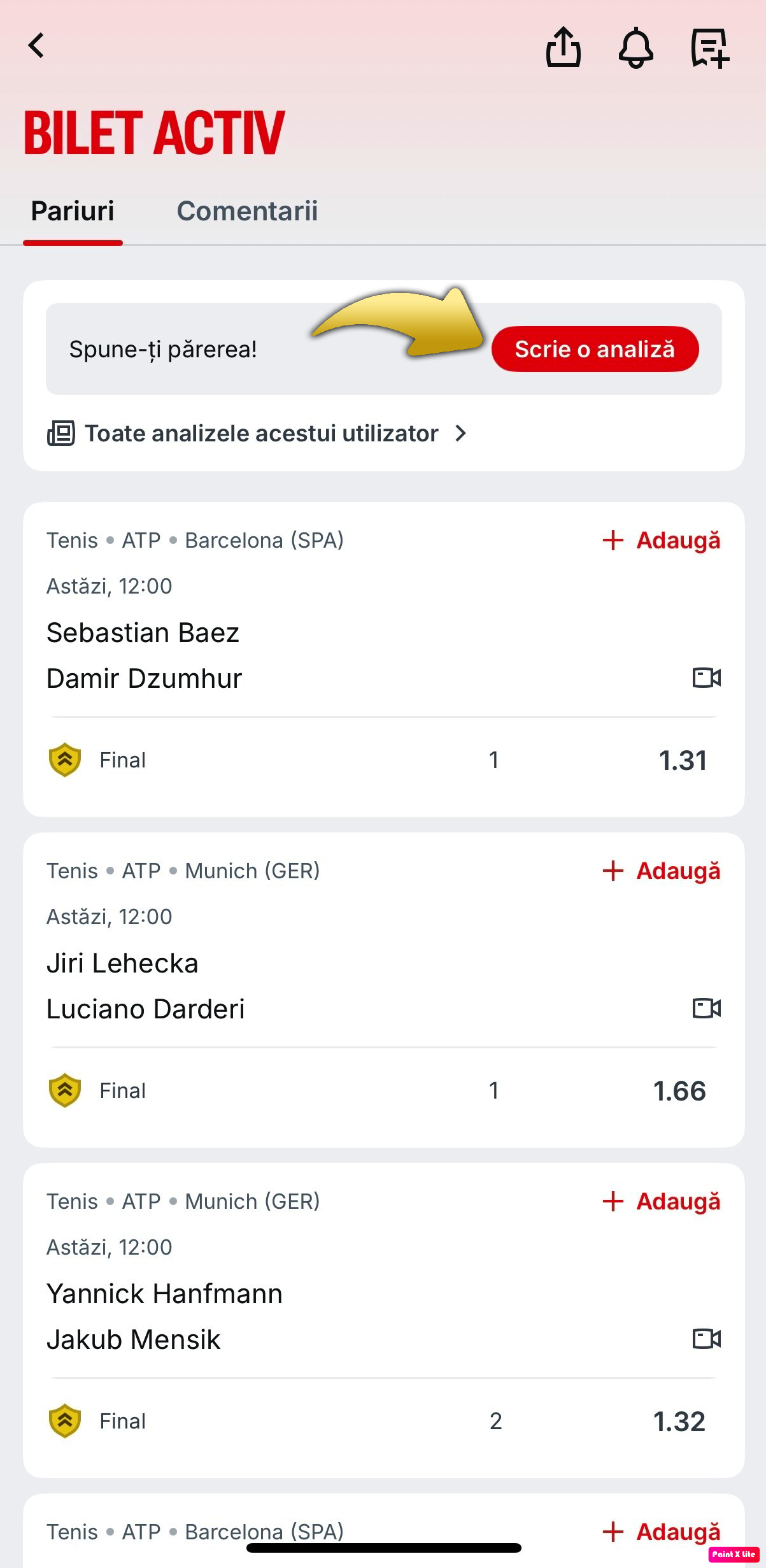Tap video icon for Hanfmann vs Mensik
This screenshot has height=1568, width=766.
coord(707,1339)
